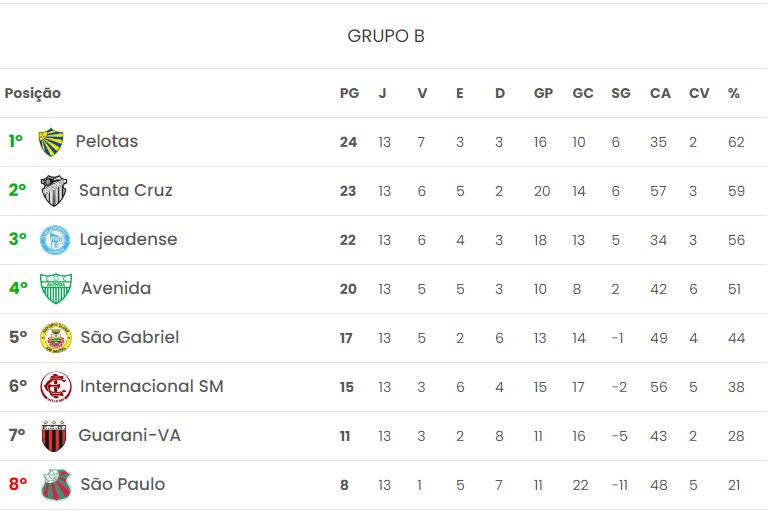Click the São Gabriel team badge
The image size is (769, 511).
[x=55, y=338]
